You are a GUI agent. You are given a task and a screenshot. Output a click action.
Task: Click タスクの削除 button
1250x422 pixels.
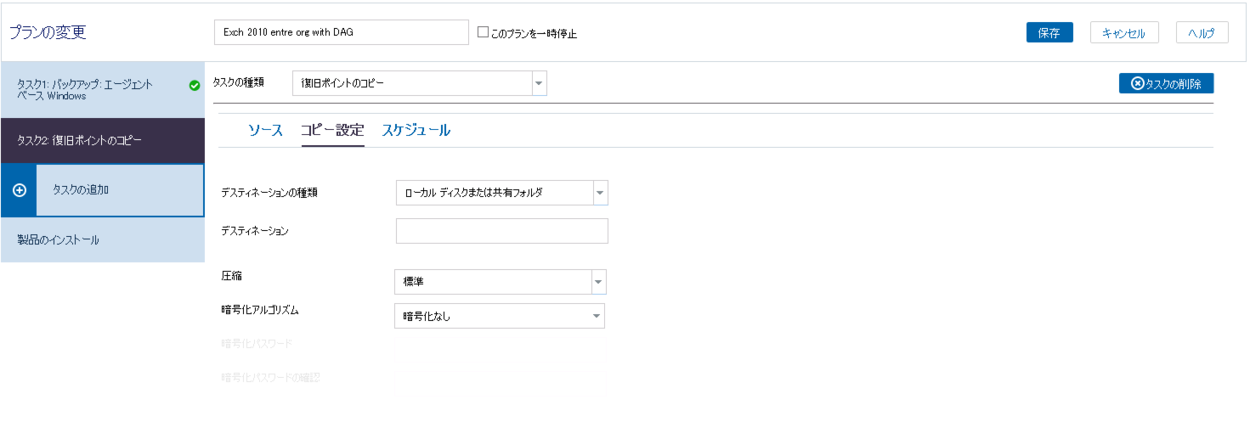pyautogui.click(x=1166, y=83)
